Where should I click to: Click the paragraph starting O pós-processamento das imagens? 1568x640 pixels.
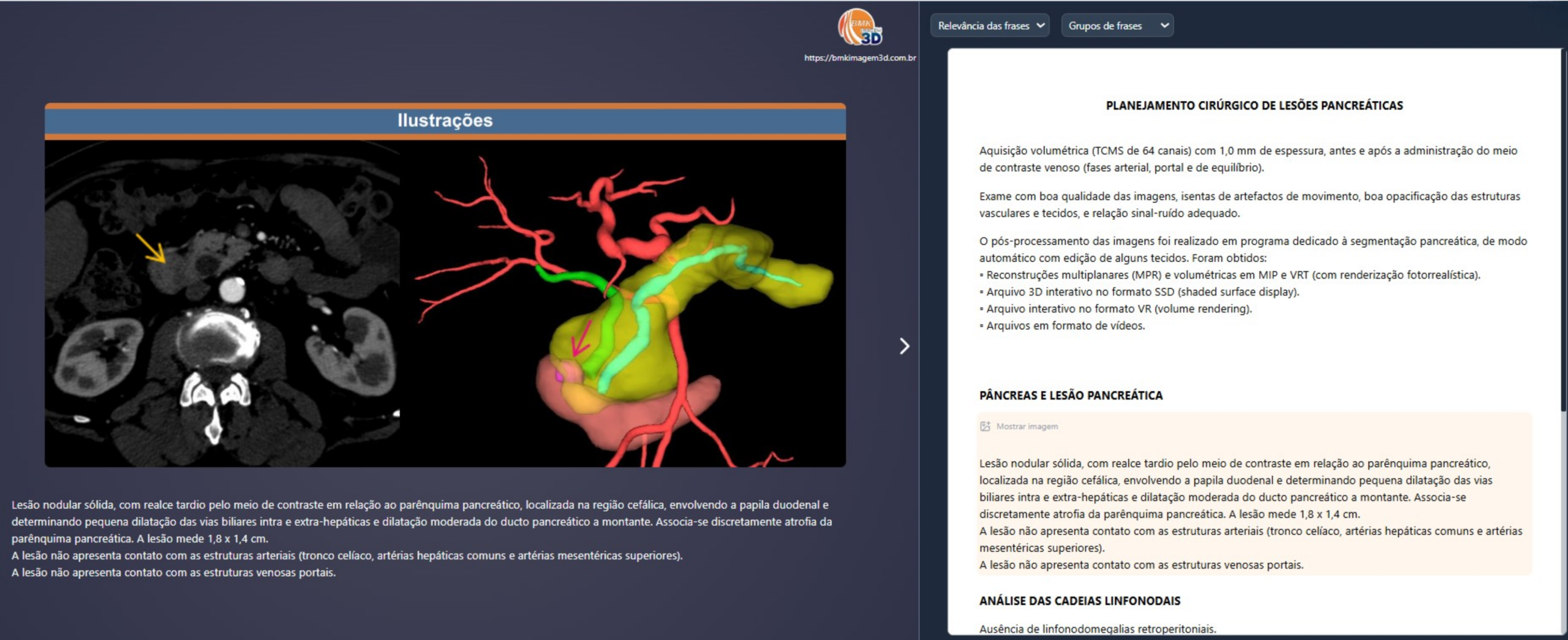(x=1253, y=249)
